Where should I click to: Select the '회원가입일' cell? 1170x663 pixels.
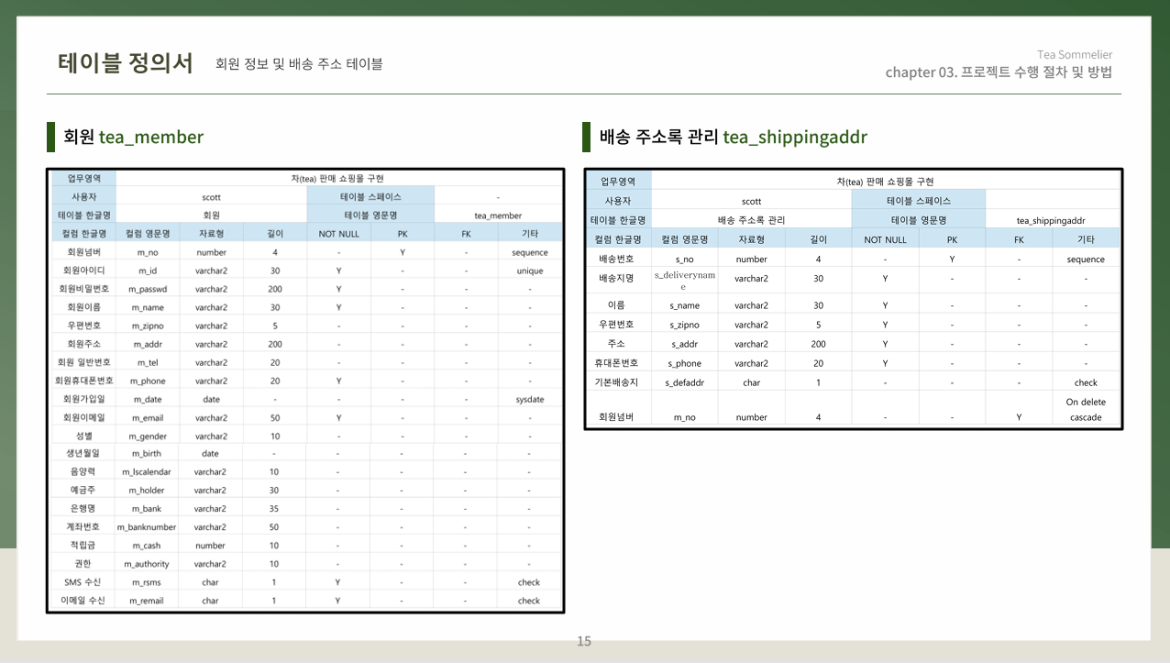tap(84, 399)
